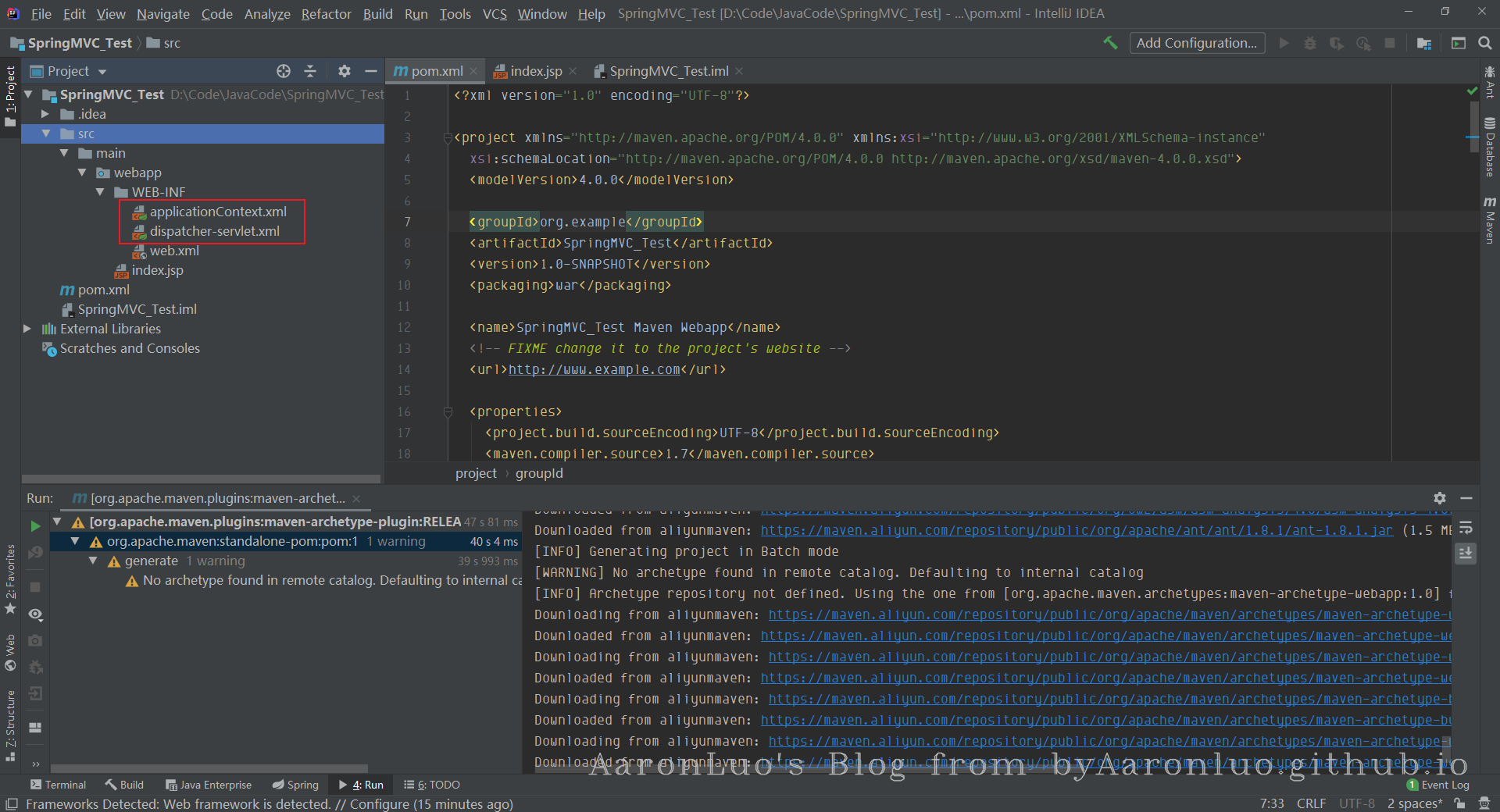
Task: Open the VCS menu
Action: click(495, 14)
